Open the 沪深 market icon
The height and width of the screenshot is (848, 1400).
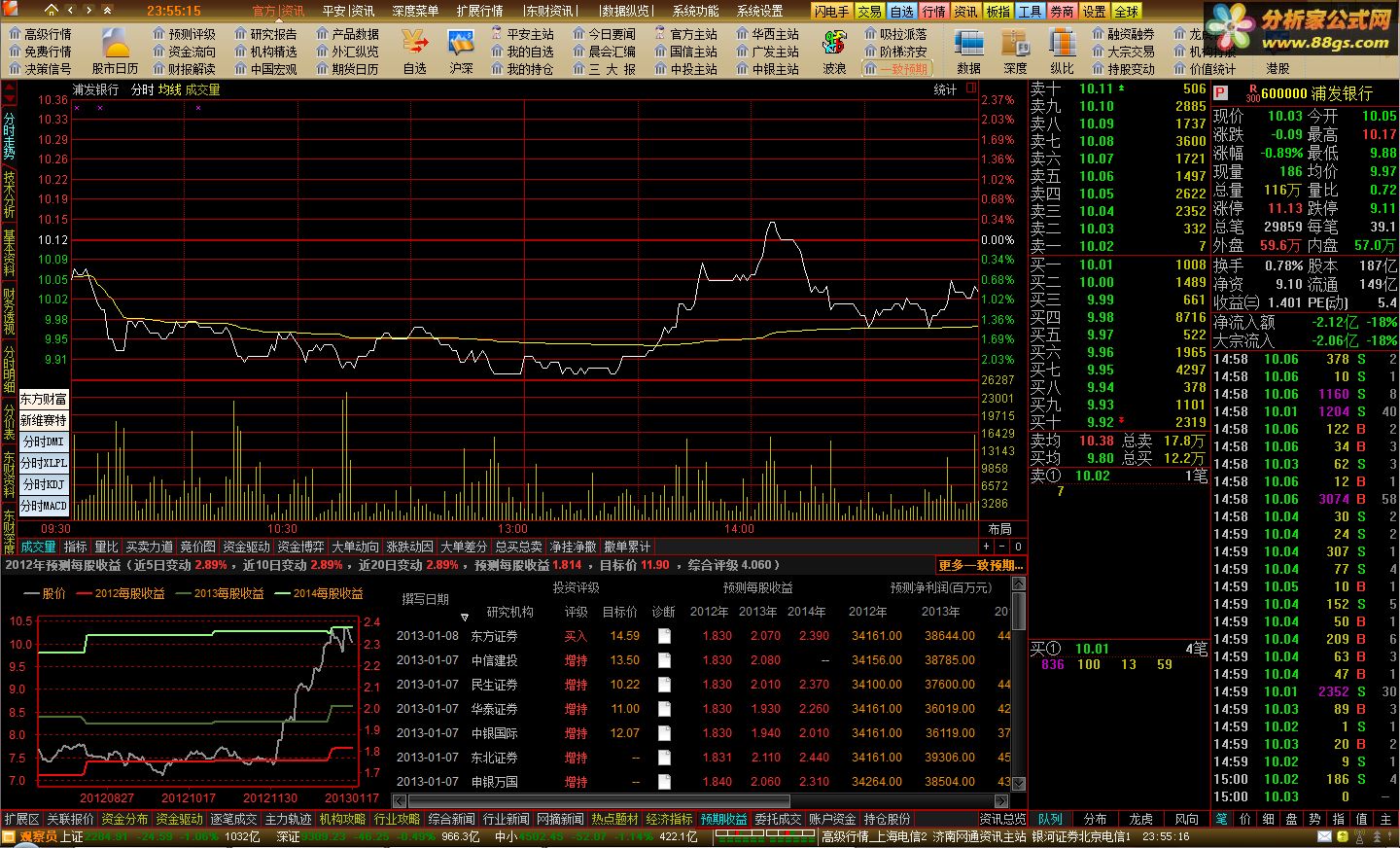461,52
